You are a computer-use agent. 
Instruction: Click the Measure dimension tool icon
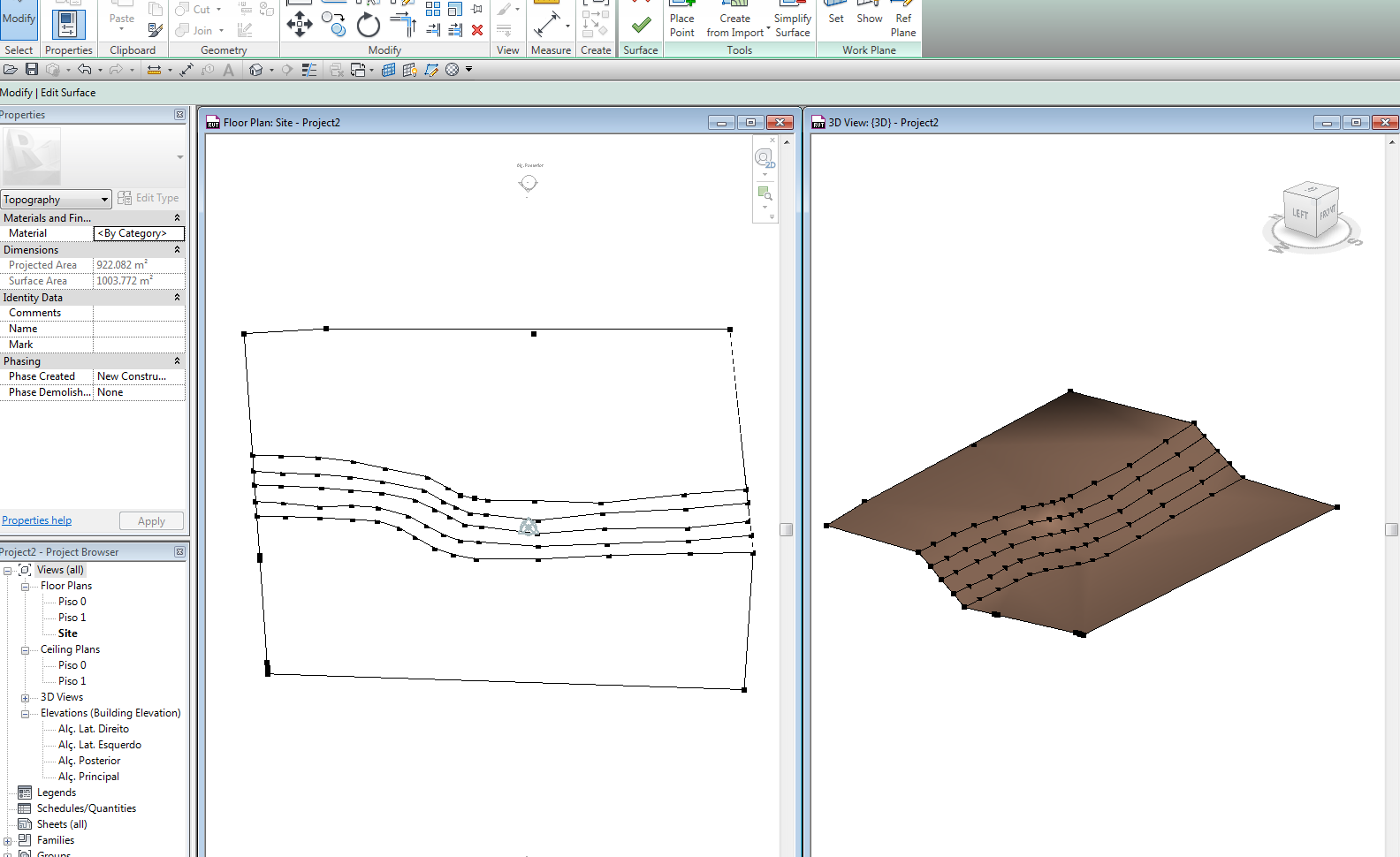[x=547, y=24]
